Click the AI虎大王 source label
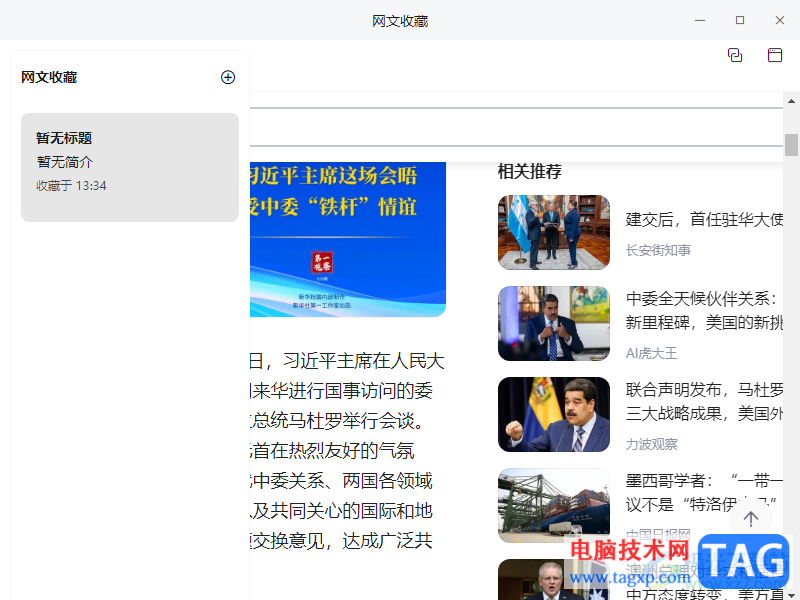 652,353
